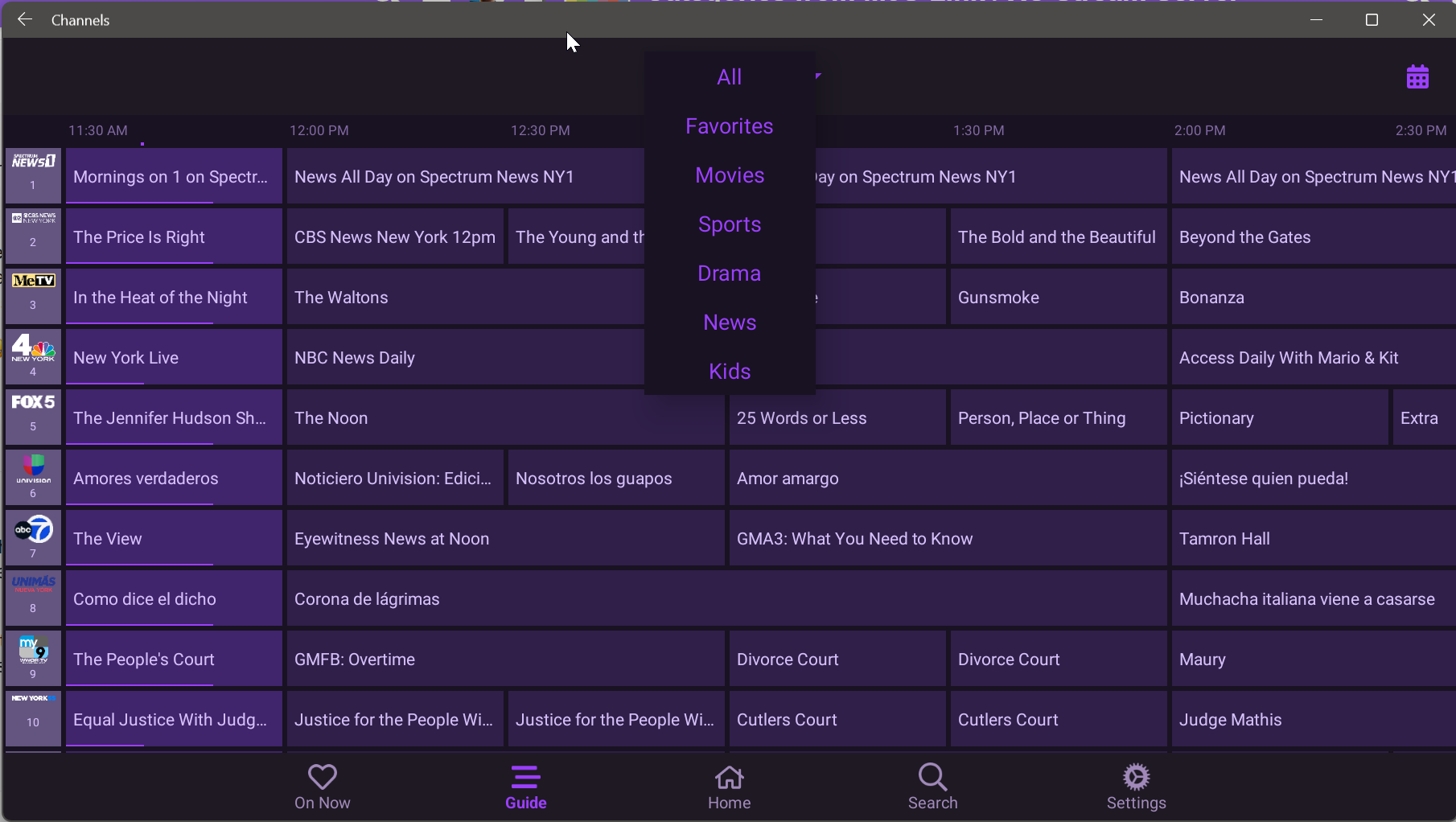Viewport: 1456px width, 822px height.
Task: Open the Gunsmoke program listing
Action: tap(1056, 297)
